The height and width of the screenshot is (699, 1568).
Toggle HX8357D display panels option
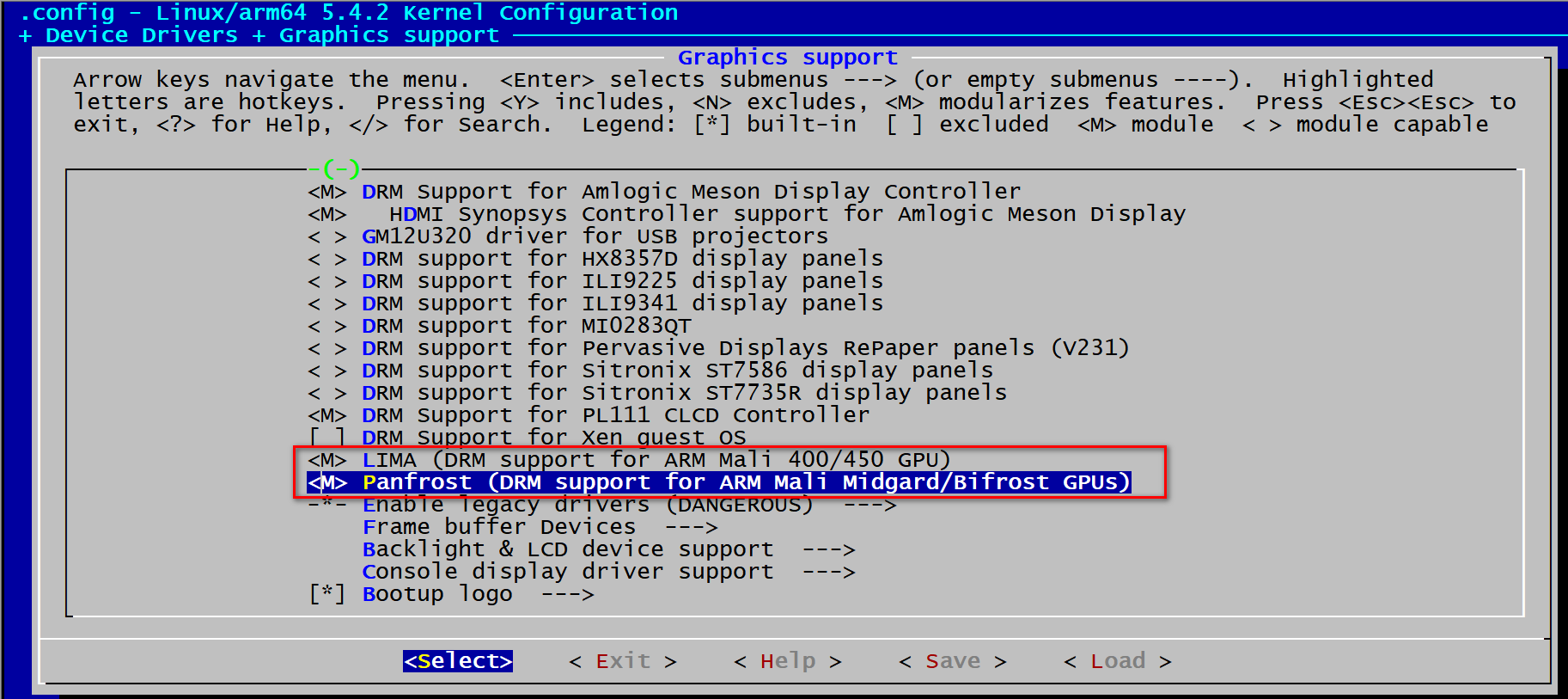[x=327, y=259]
